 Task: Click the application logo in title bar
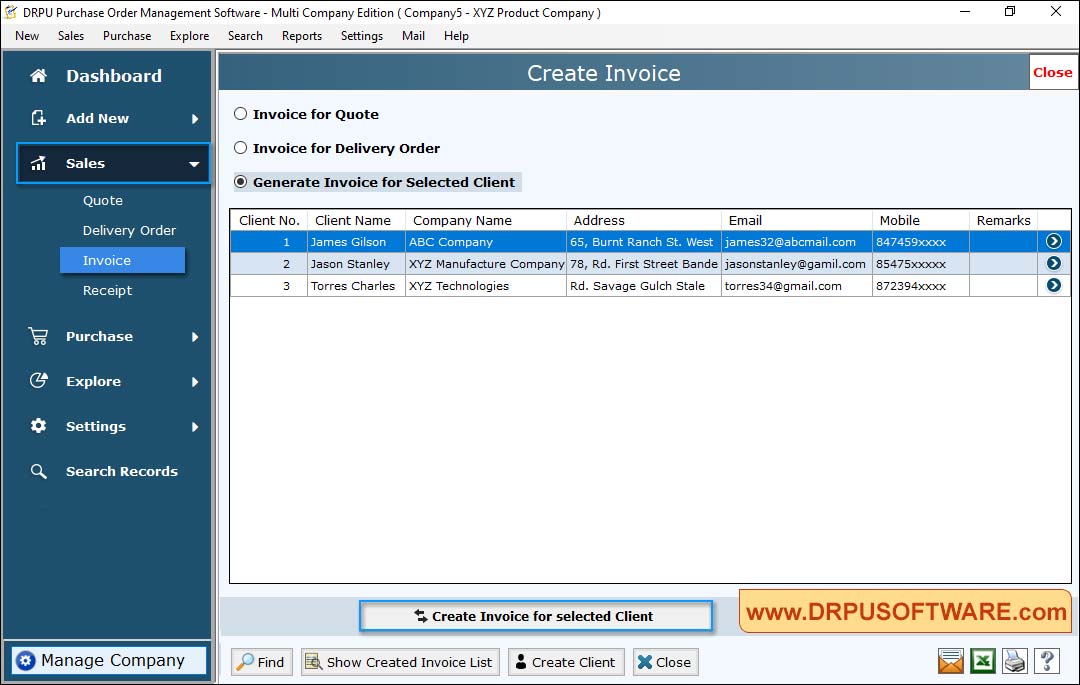11,12
